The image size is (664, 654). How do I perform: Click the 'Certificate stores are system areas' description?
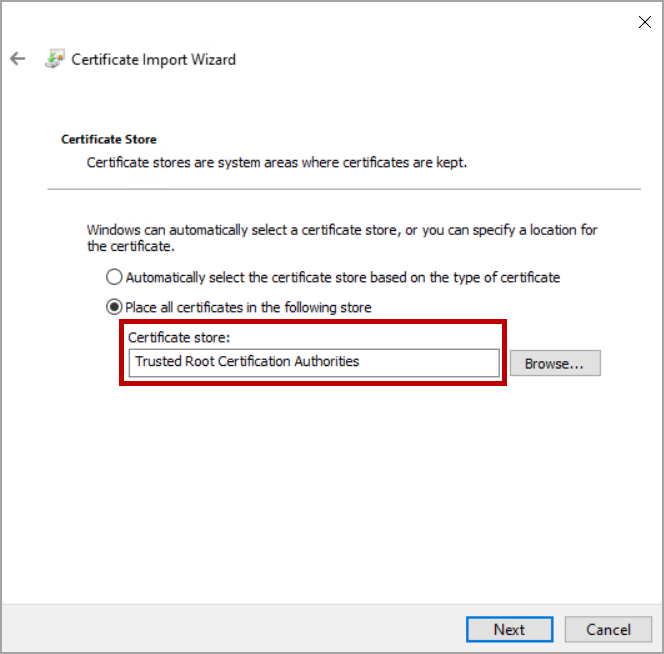point(276,161)
